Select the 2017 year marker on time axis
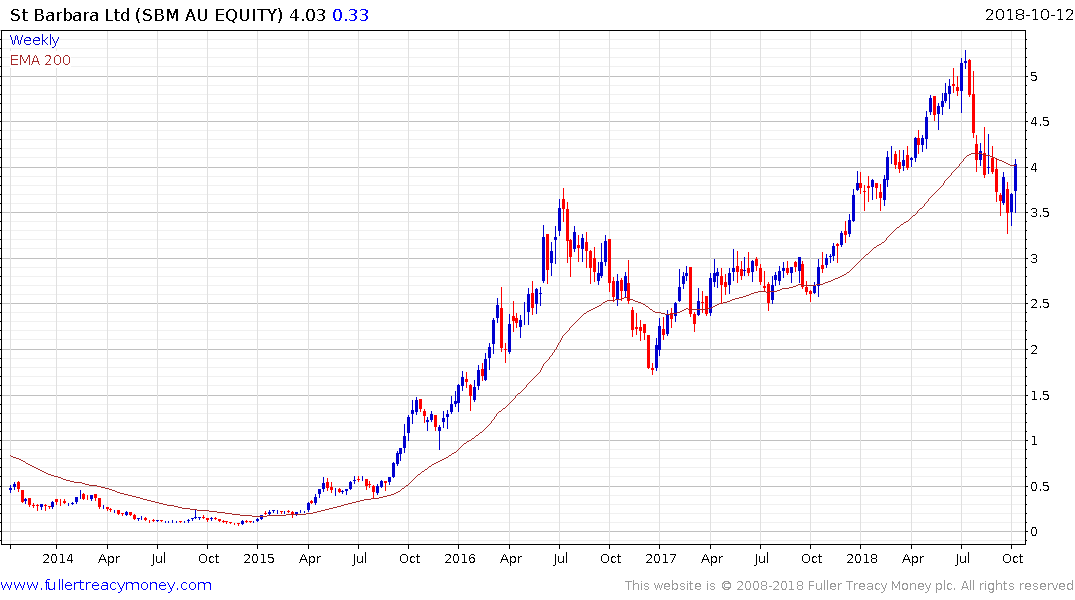 [x=660, y=558]
